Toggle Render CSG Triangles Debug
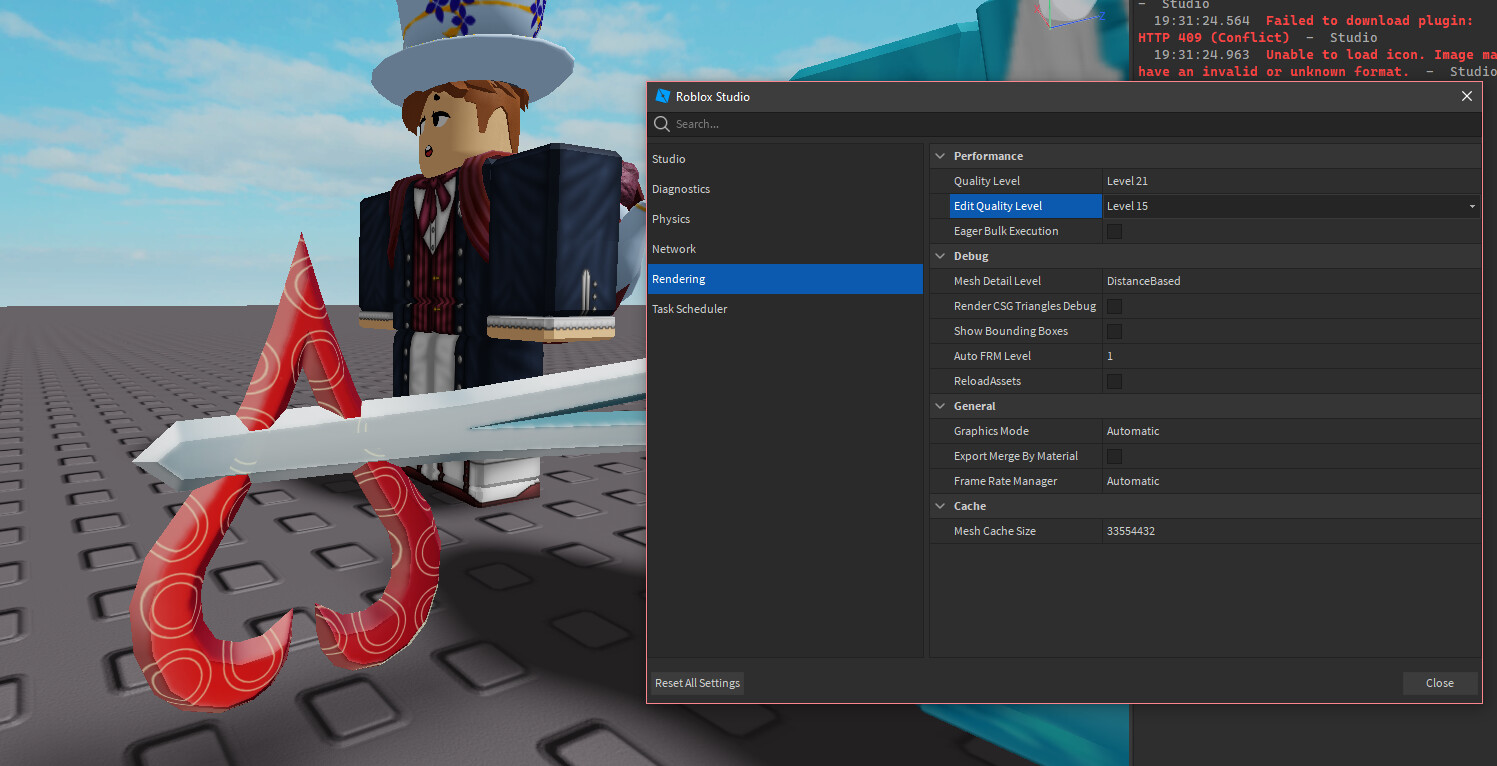Viewport: 1497px width, 766px height. pyautogui.click(x=1114, y=306)
